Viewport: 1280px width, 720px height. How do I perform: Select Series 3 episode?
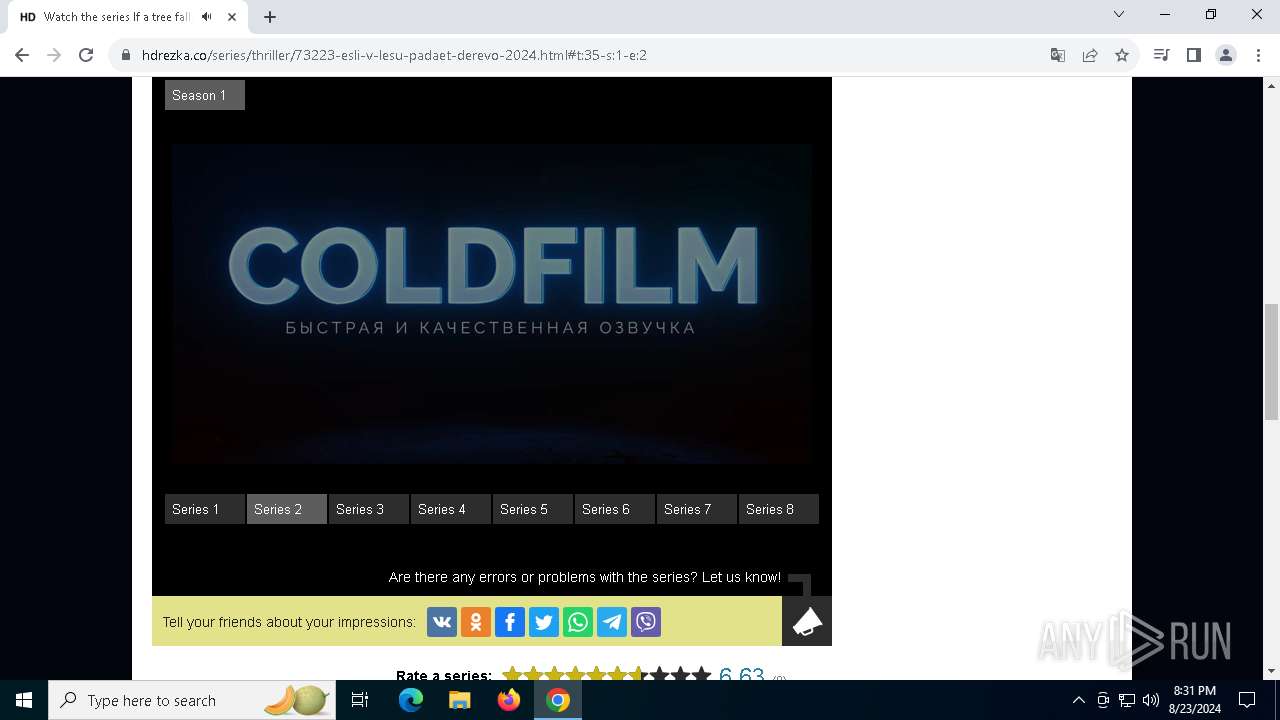tap(369, 509)
